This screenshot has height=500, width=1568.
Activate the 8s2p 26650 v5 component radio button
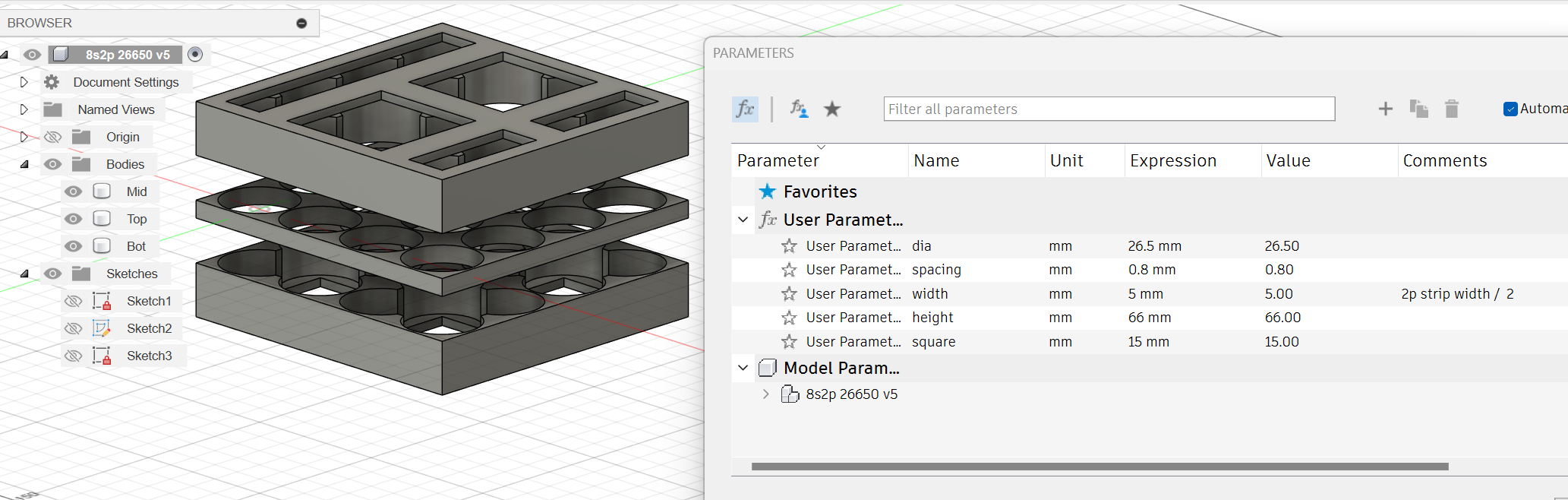point(195,54)
